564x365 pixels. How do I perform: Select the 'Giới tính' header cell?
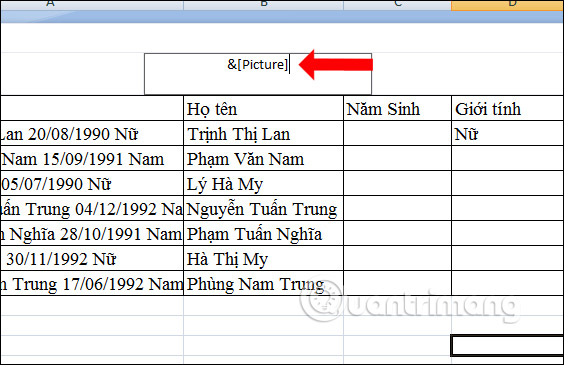point(508,108)
